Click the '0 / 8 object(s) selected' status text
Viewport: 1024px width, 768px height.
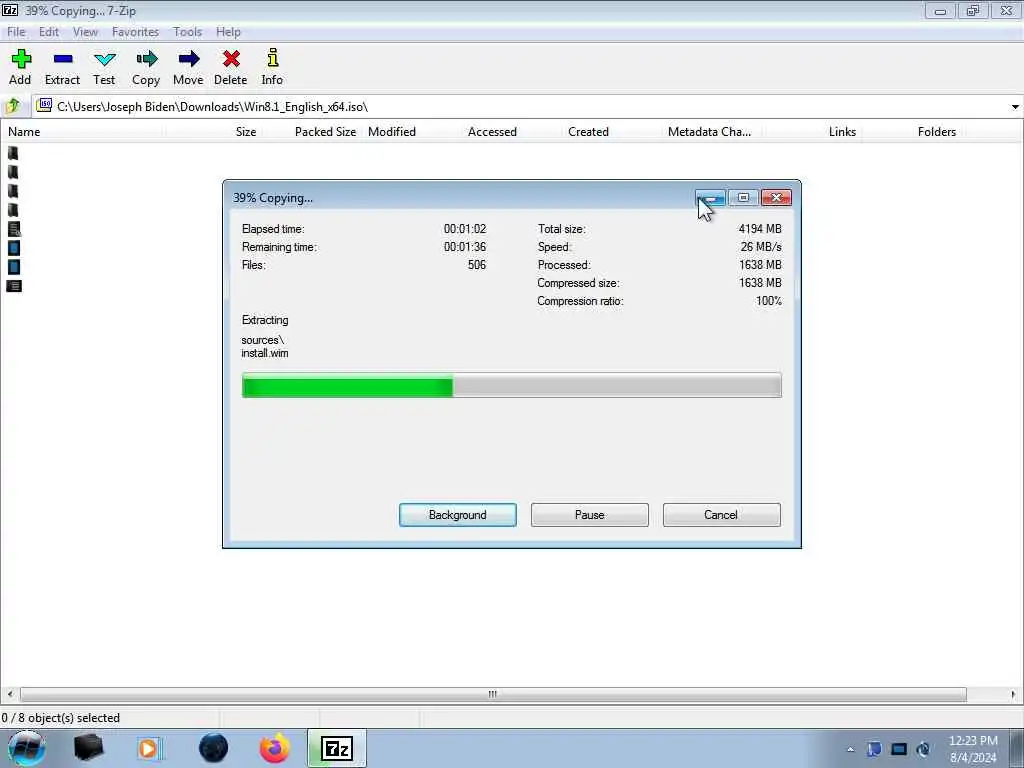[61, 718]
